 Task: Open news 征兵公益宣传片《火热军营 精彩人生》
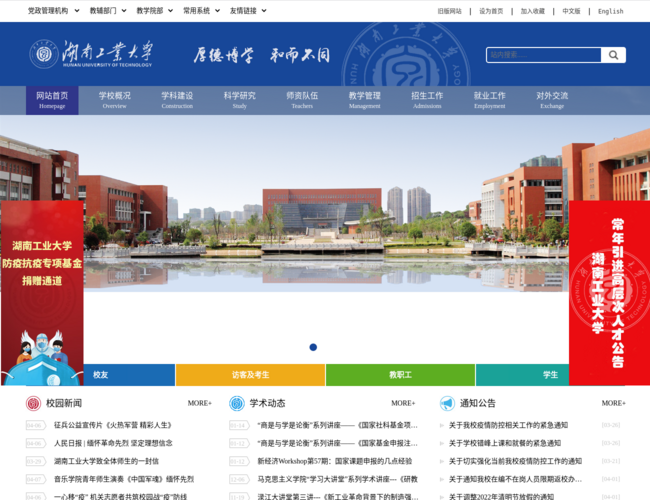(x=113, y=425)
